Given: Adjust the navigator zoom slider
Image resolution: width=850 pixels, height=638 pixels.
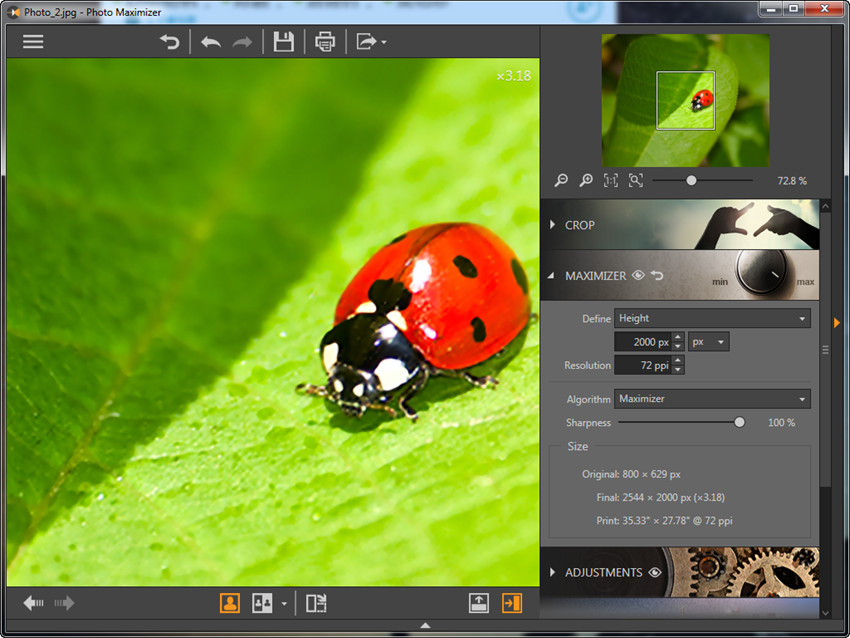Looking at the screenshot, I should click(691, 180).
